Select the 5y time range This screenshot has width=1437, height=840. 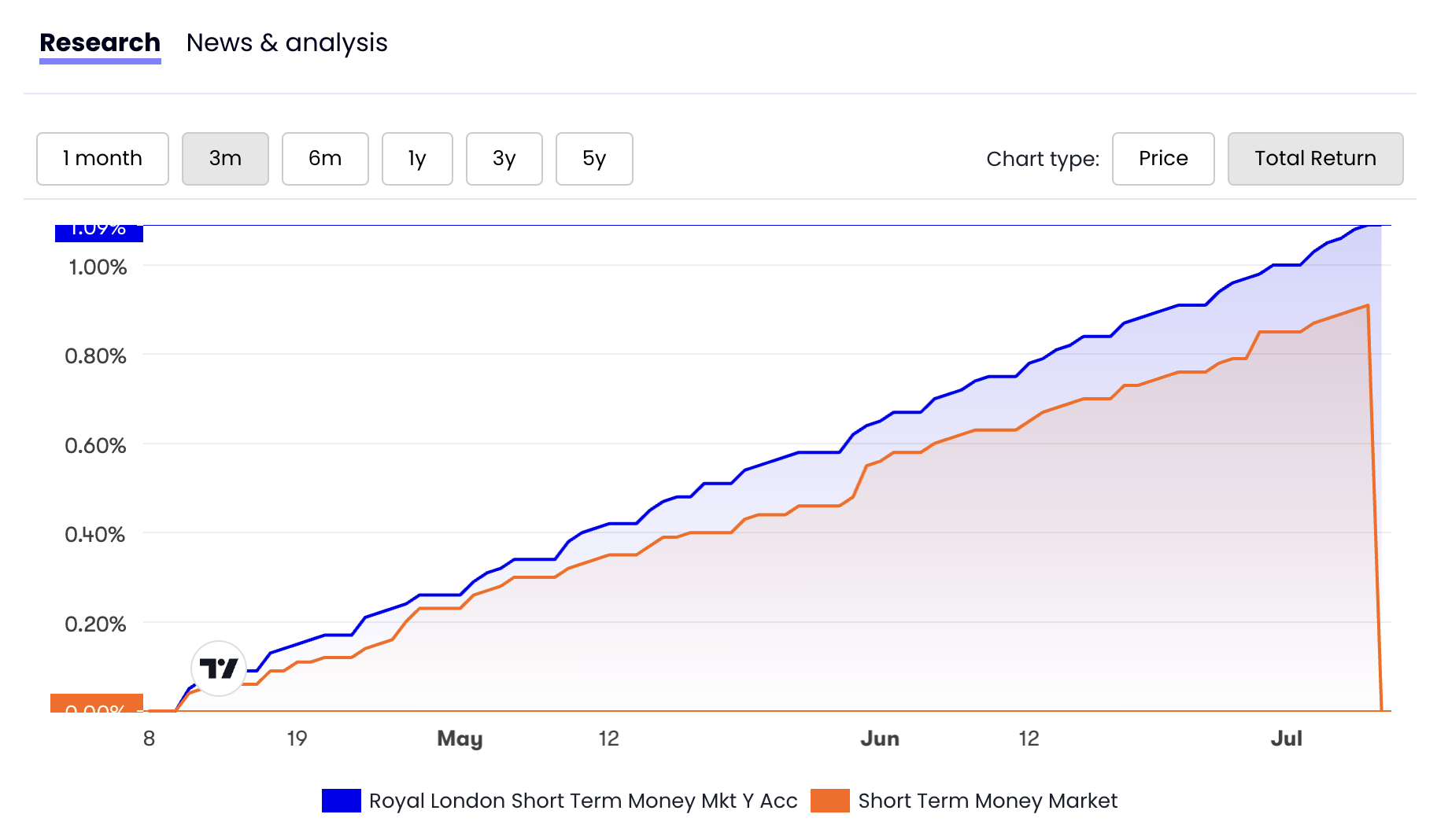click(594, 159)
